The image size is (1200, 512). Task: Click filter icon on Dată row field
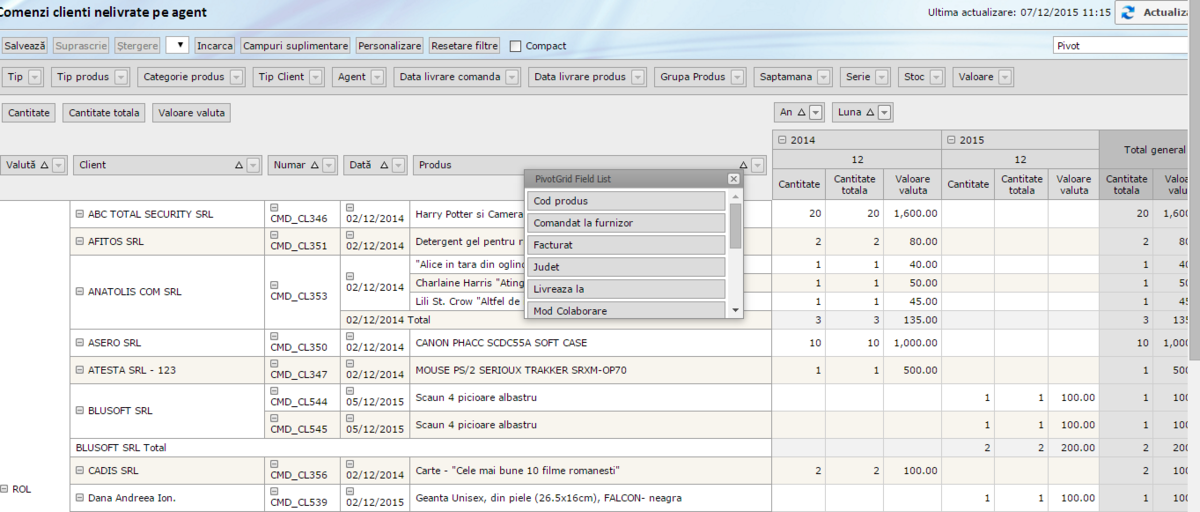[x=399, y=165]
